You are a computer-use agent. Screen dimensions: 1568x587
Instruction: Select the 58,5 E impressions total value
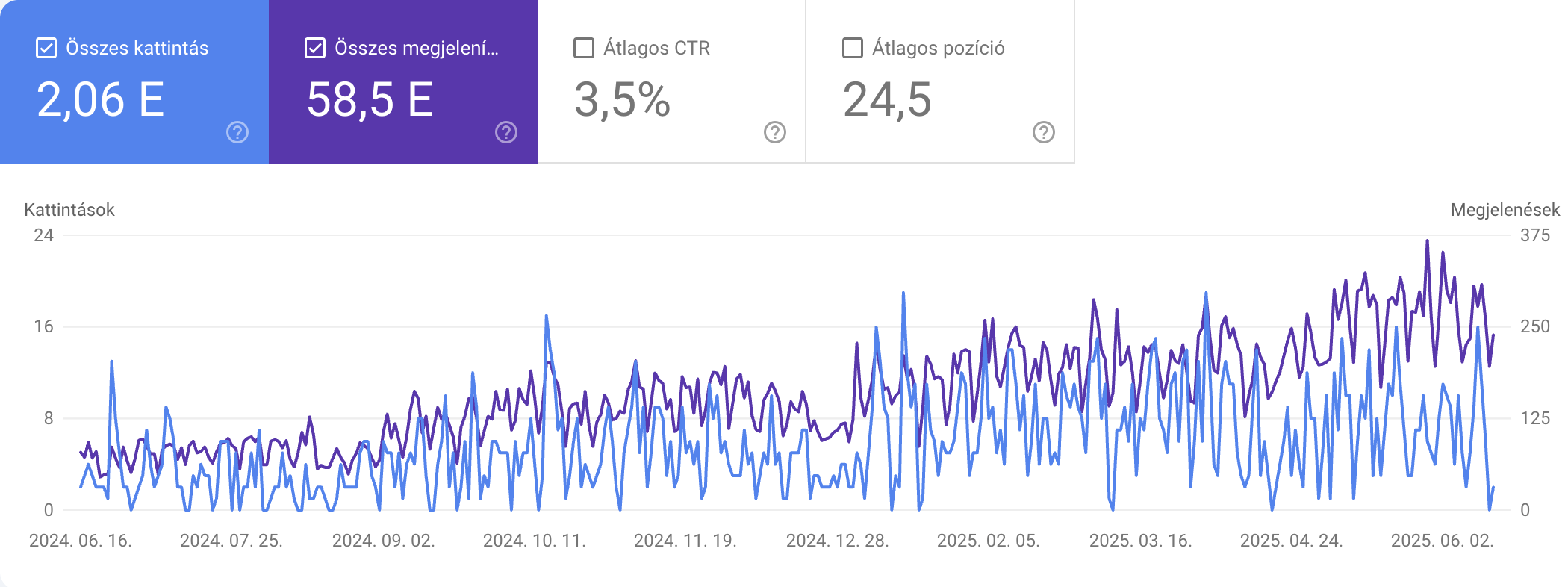click(370, 99)
